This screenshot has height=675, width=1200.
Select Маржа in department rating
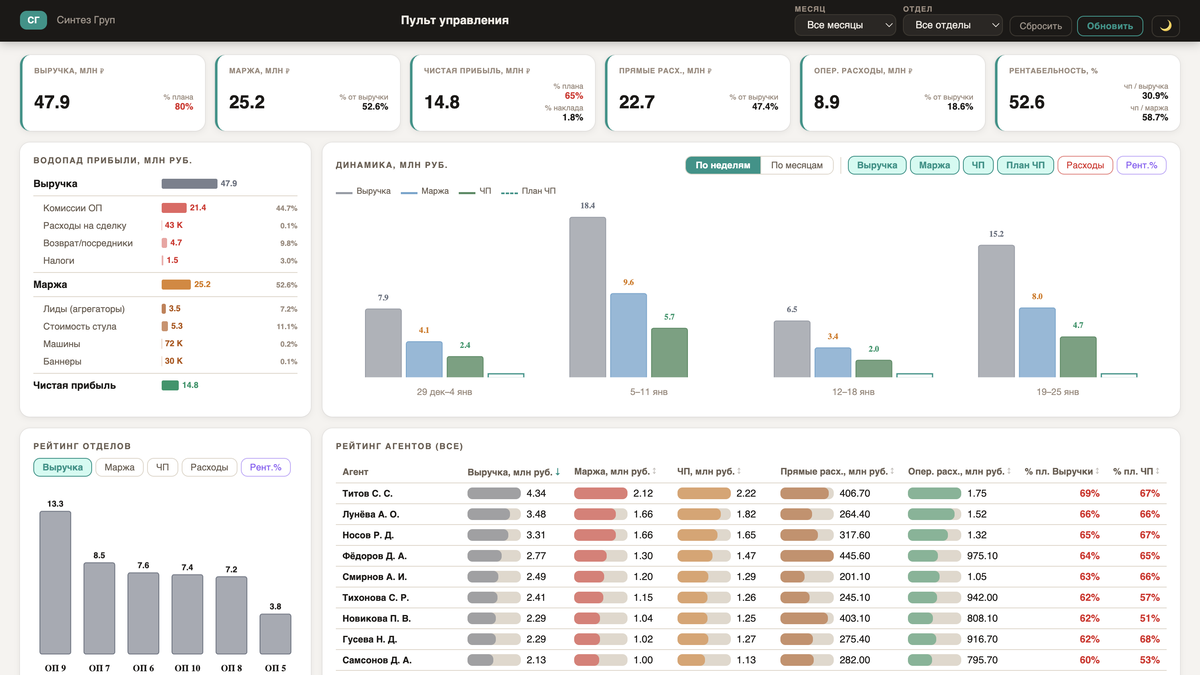click(119, 467)
